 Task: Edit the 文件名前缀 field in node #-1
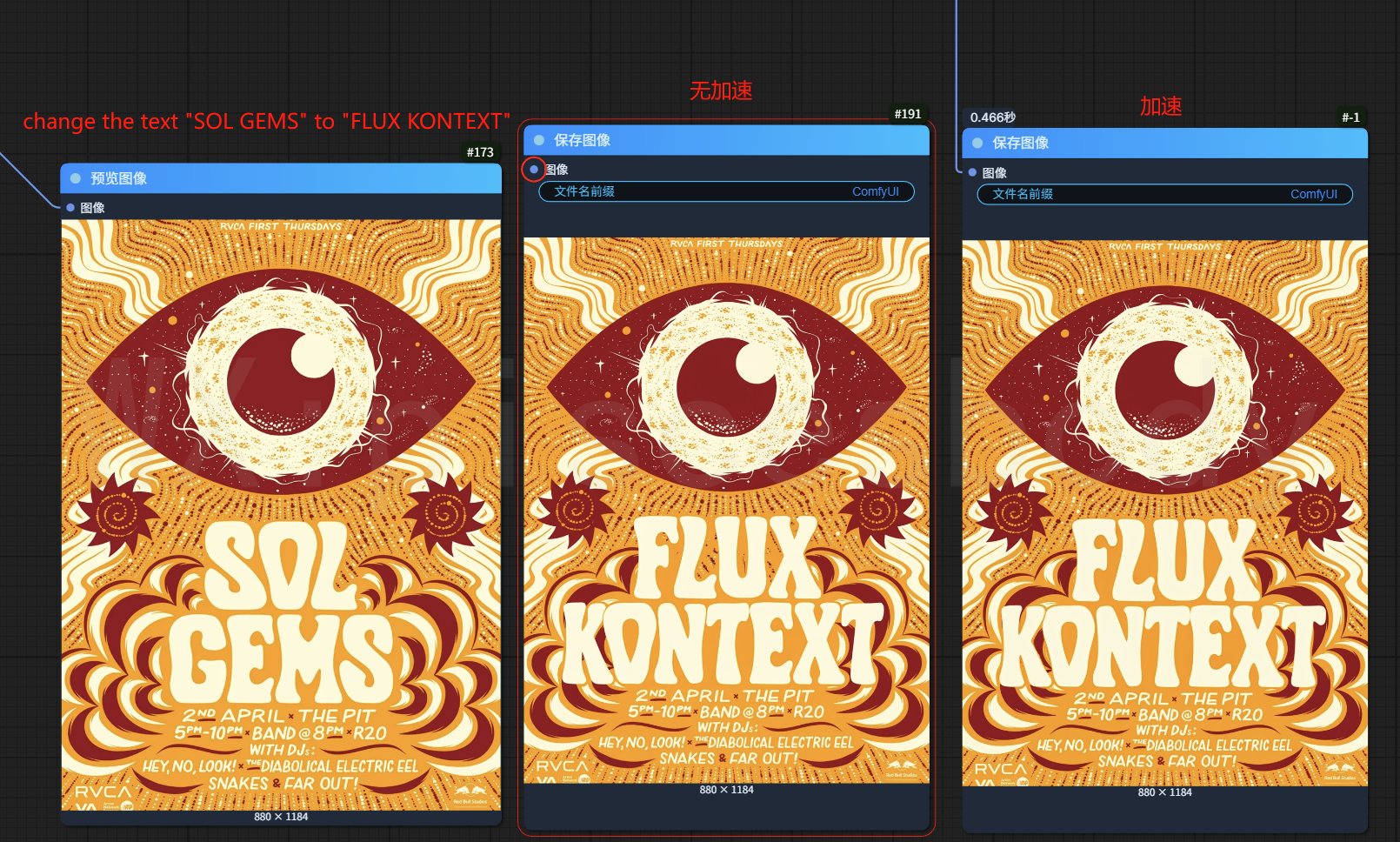tap(1164, 194)
